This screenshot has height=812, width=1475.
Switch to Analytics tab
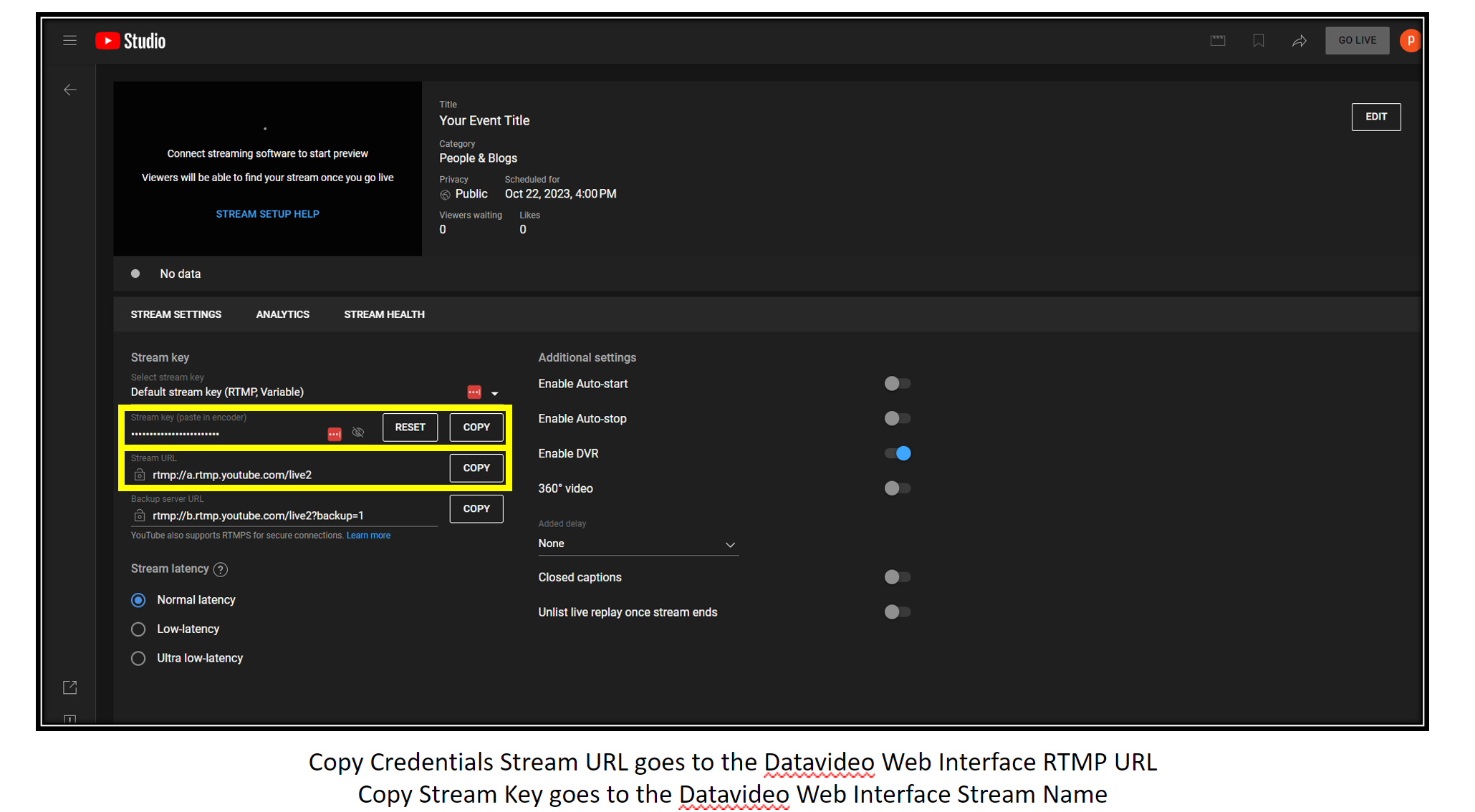pos(283,314)
